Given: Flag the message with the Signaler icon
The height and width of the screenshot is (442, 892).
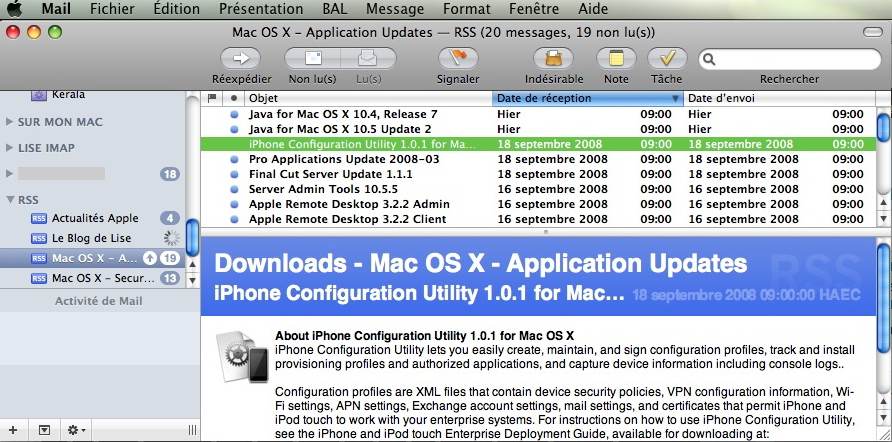Looking at the screenshot, I should tap(458, 58).
